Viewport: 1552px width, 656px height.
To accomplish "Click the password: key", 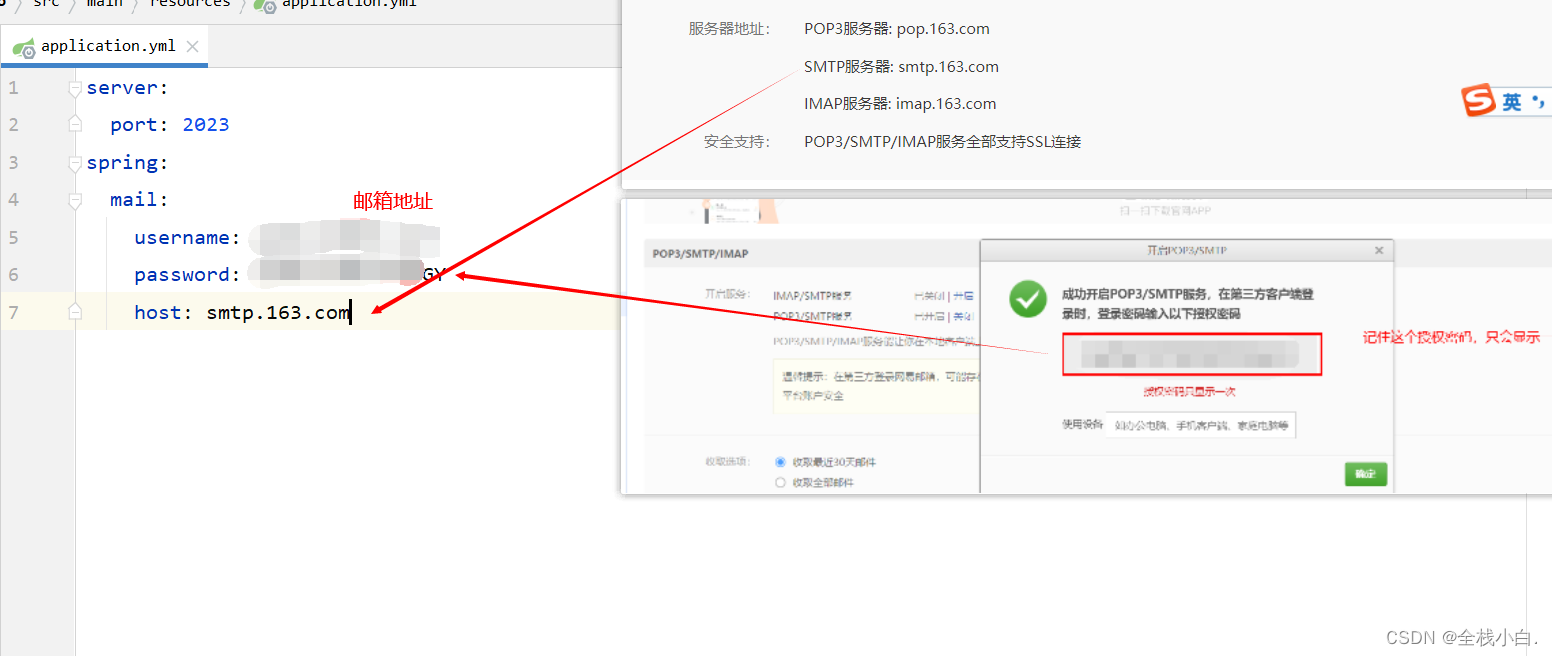I will [188, 275].
